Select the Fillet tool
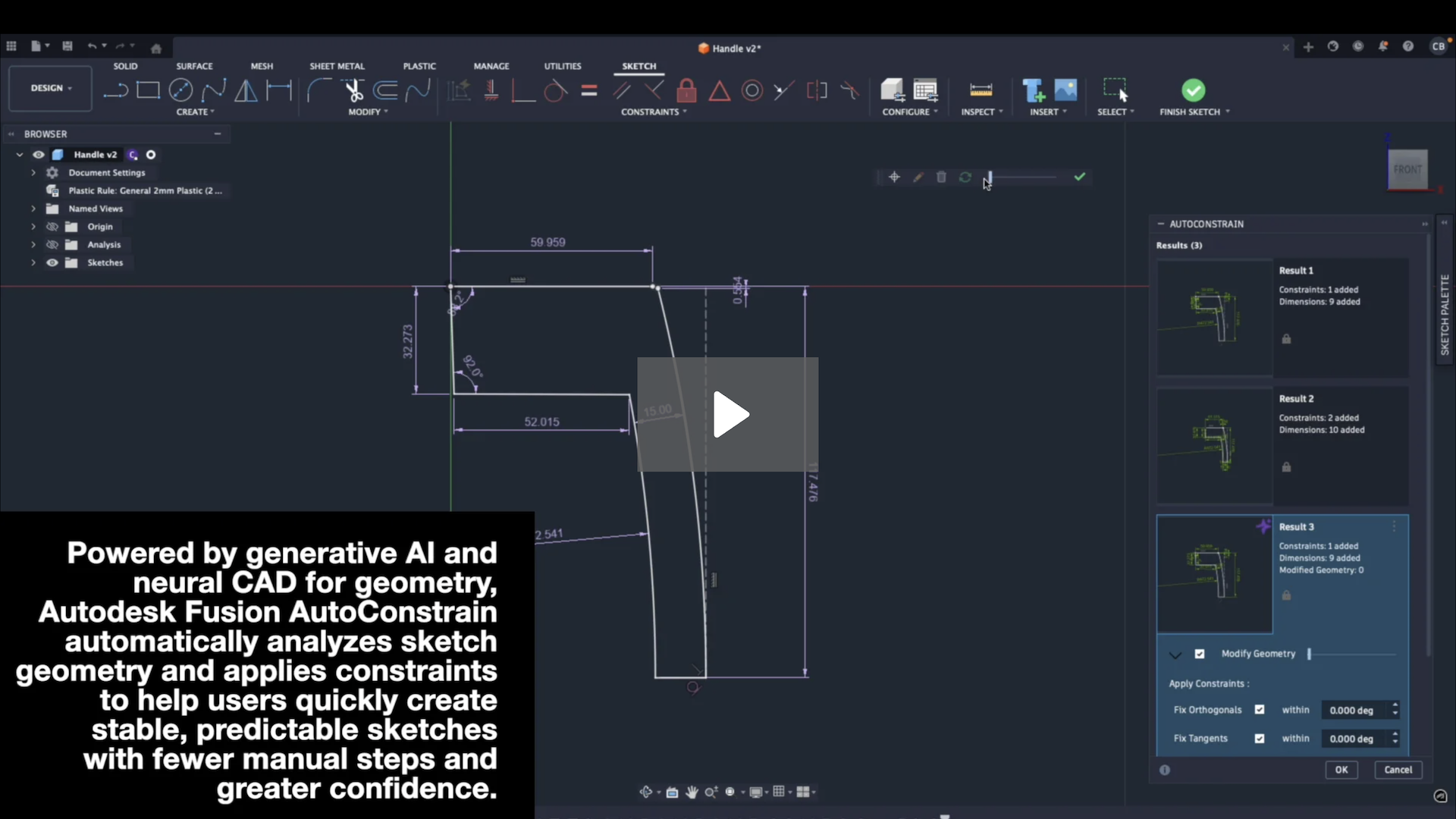Viewport: 1456px width, 819px height. pyautogui.click(x=318, y=91)
